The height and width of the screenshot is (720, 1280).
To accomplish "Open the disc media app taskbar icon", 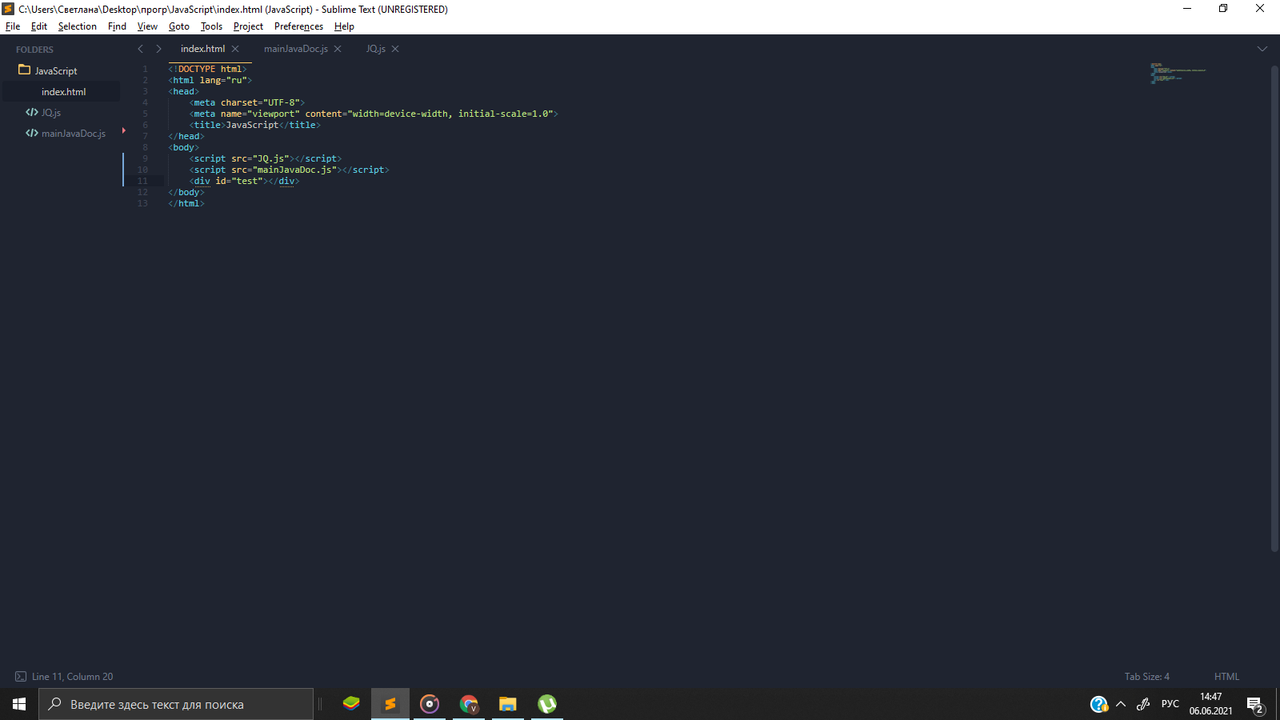I will 430,704.
